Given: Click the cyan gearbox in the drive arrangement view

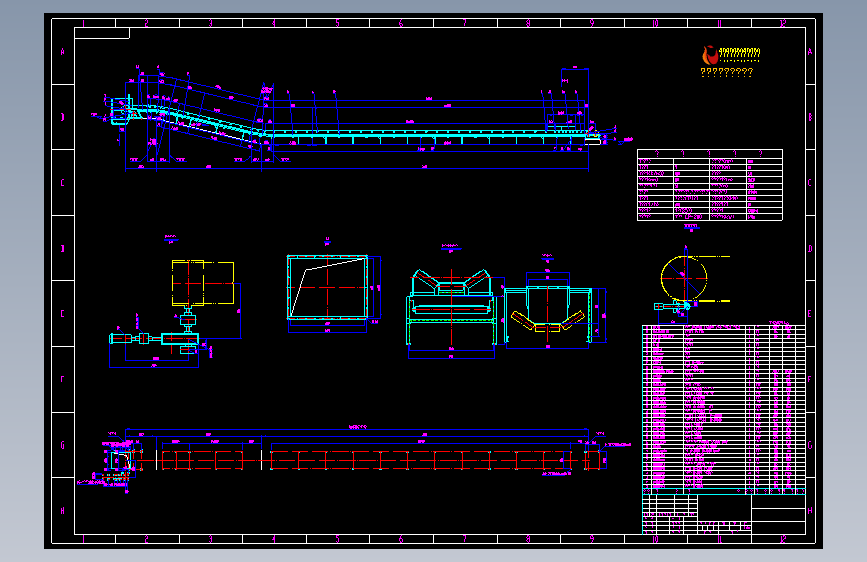Looking at the screenshot, I should (x=180, y=339).
